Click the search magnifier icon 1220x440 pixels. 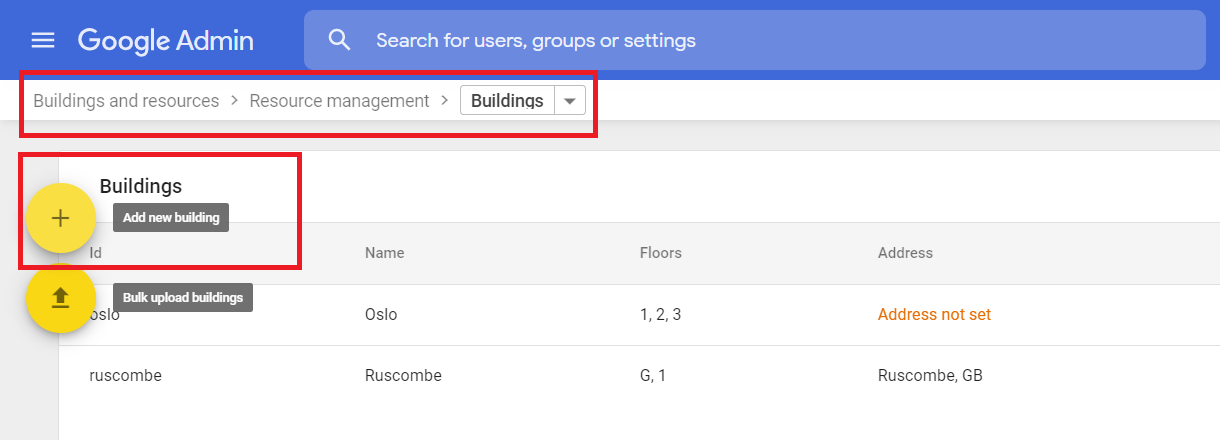pyautogui.click(x=340, y=40)
